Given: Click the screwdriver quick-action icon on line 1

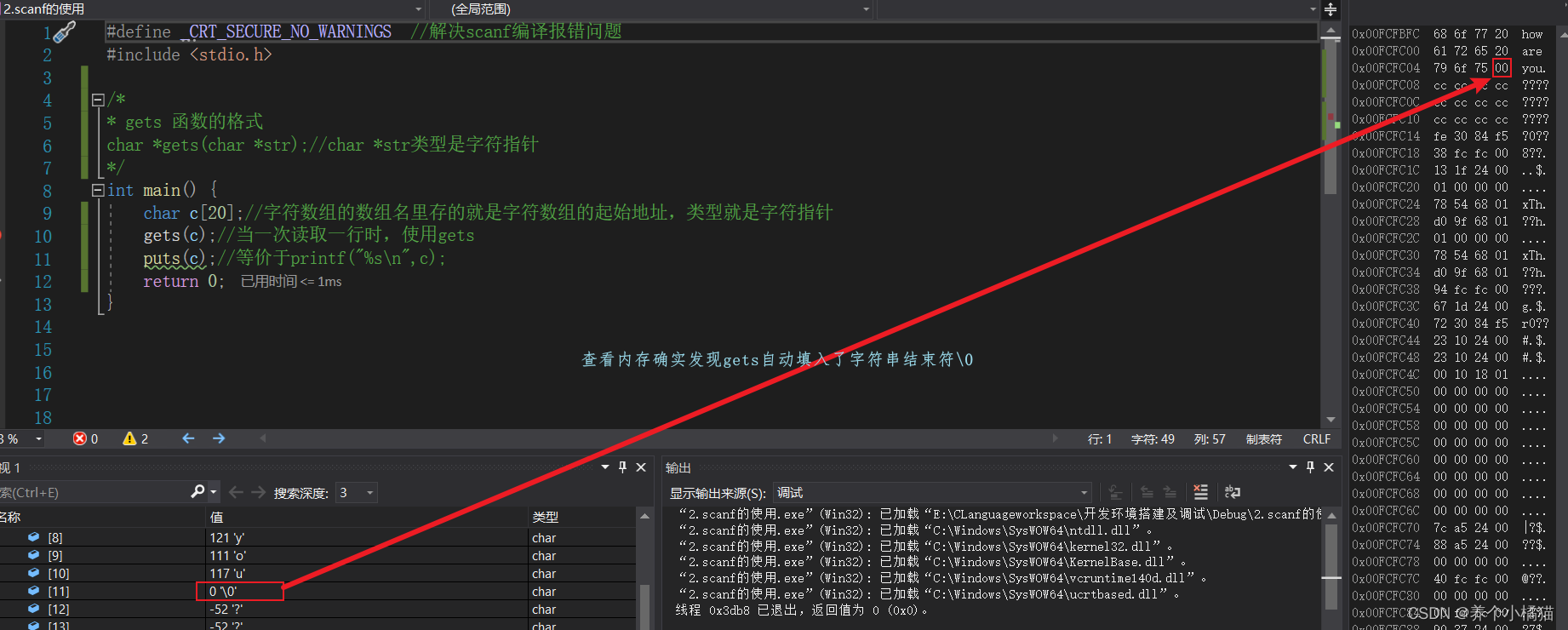Looking at the screenshot, I should tap(65, 32).
